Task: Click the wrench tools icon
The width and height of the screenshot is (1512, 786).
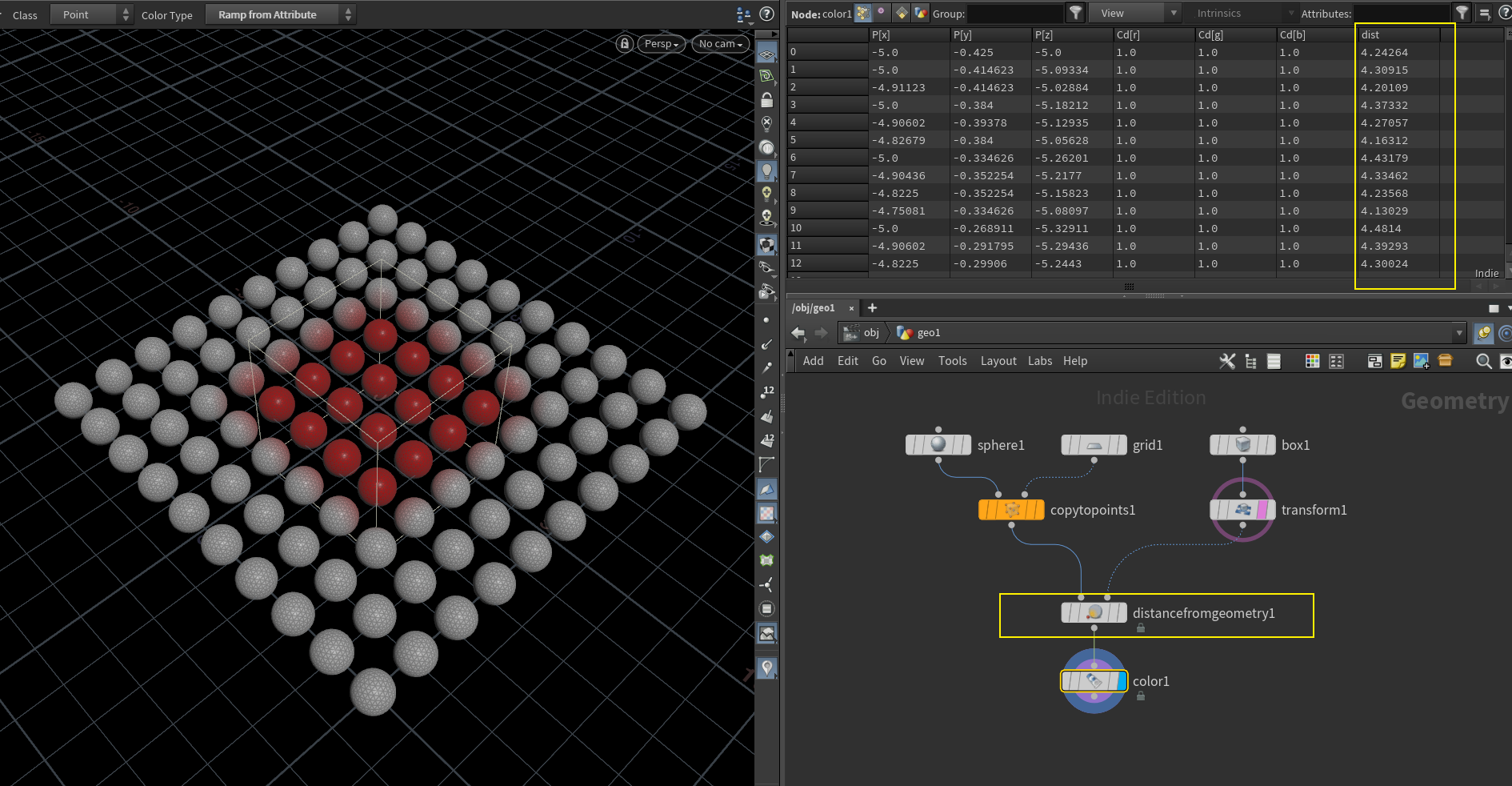Action: [1227, 361]
